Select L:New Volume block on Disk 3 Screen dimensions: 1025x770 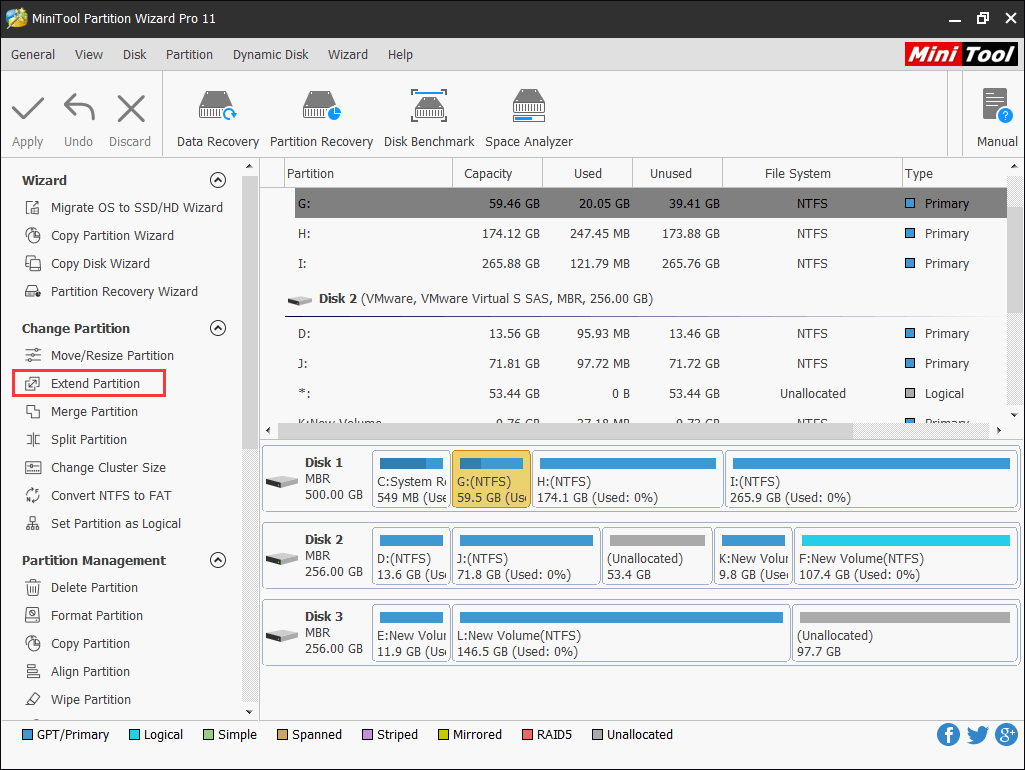point(620,633)
